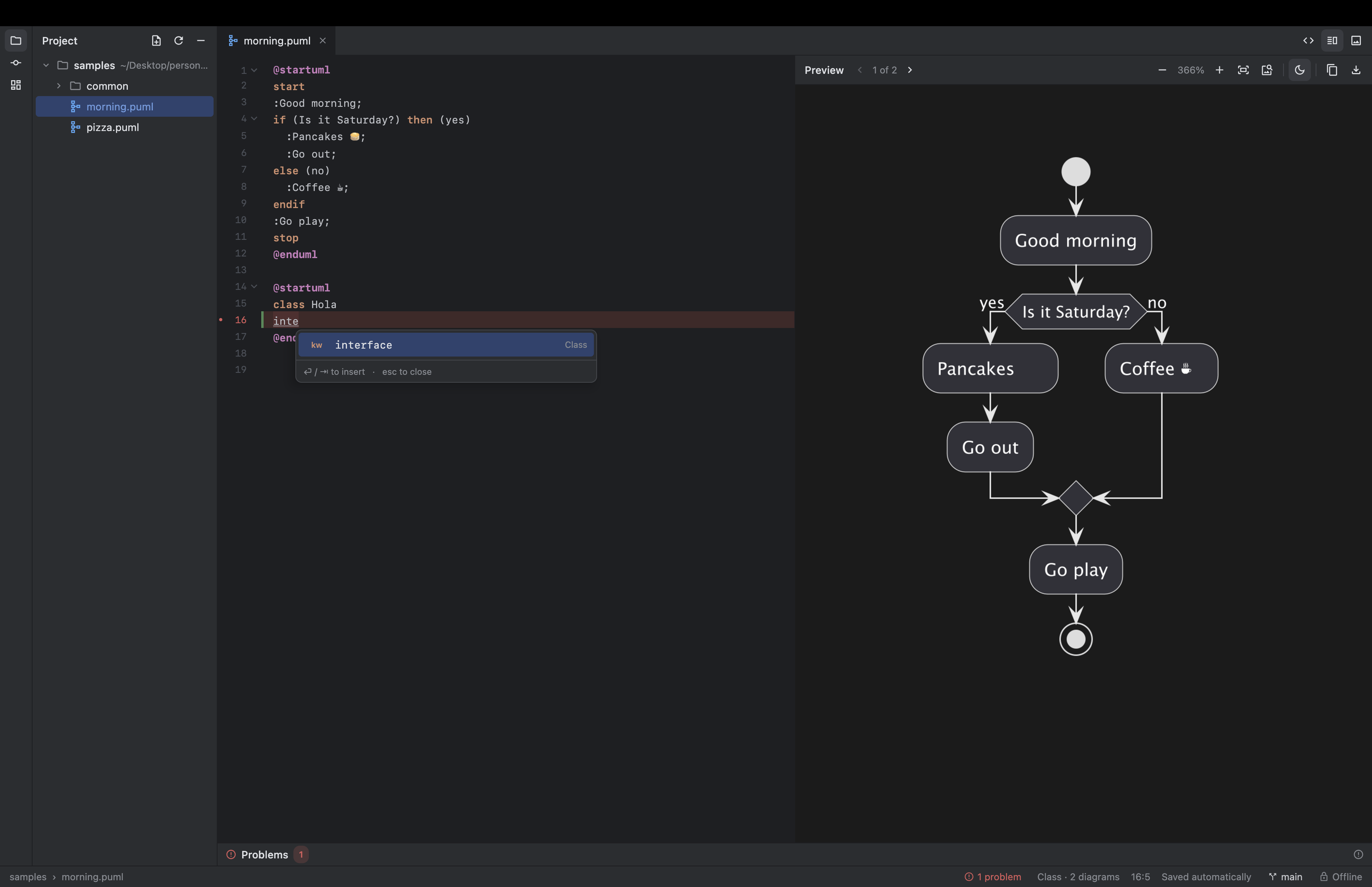
Task: Click the 366% zoom level value
Action: click(1190, 70)
